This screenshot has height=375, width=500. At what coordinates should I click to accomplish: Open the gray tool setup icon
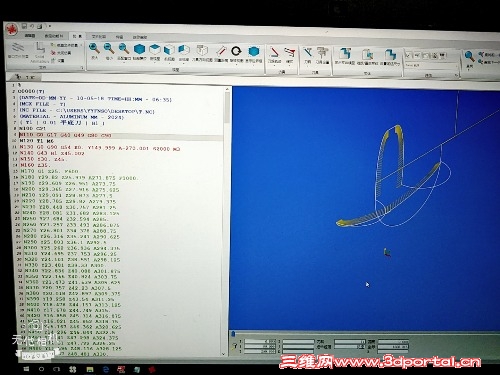(322, 53)
